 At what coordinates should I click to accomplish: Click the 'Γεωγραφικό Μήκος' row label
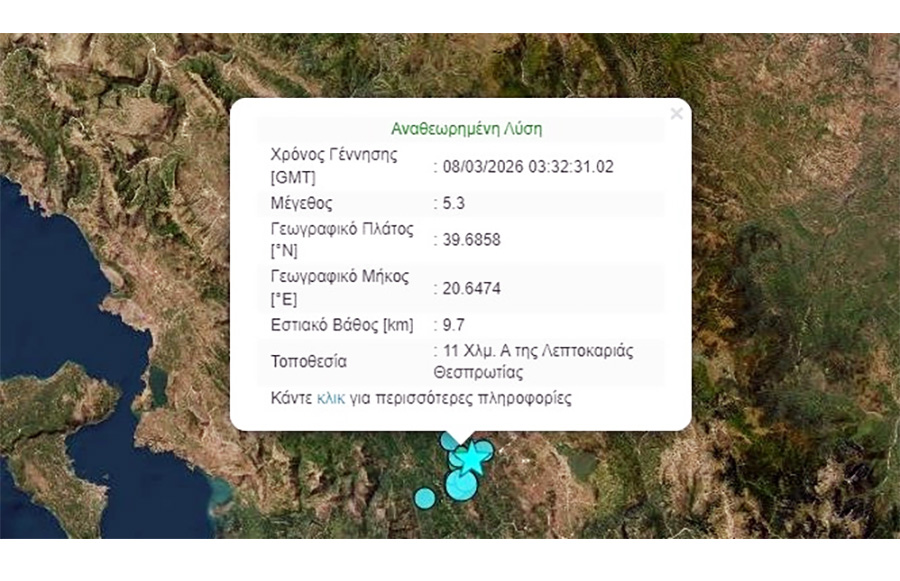click(338, 278)
